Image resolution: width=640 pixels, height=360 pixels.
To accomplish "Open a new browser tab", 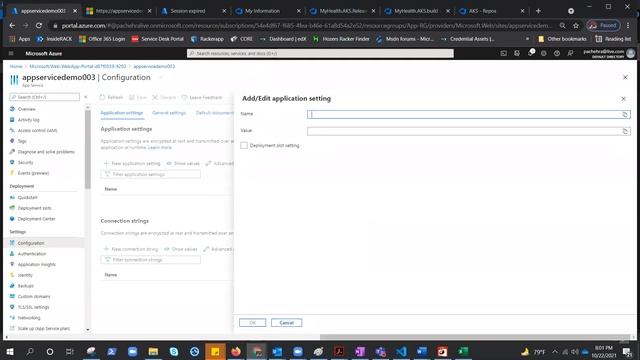I will pyautogui.click(x=538, y=11).
